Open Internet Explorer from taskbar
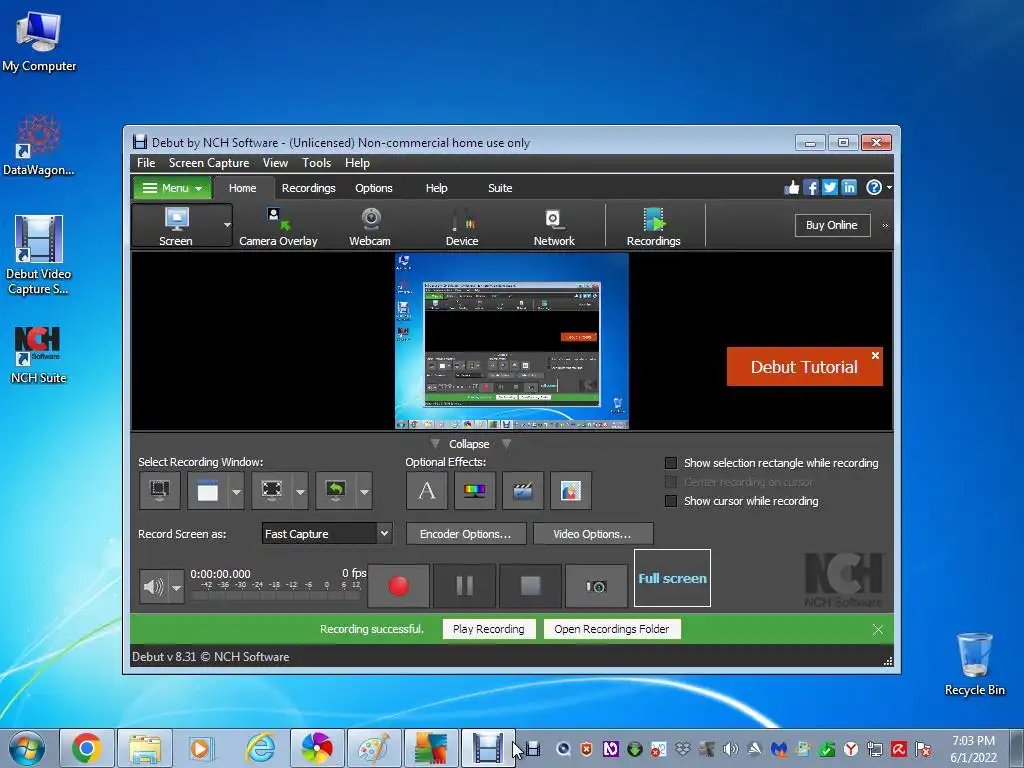This screenshot has width=1024, height=768. (x=260, y=748)
